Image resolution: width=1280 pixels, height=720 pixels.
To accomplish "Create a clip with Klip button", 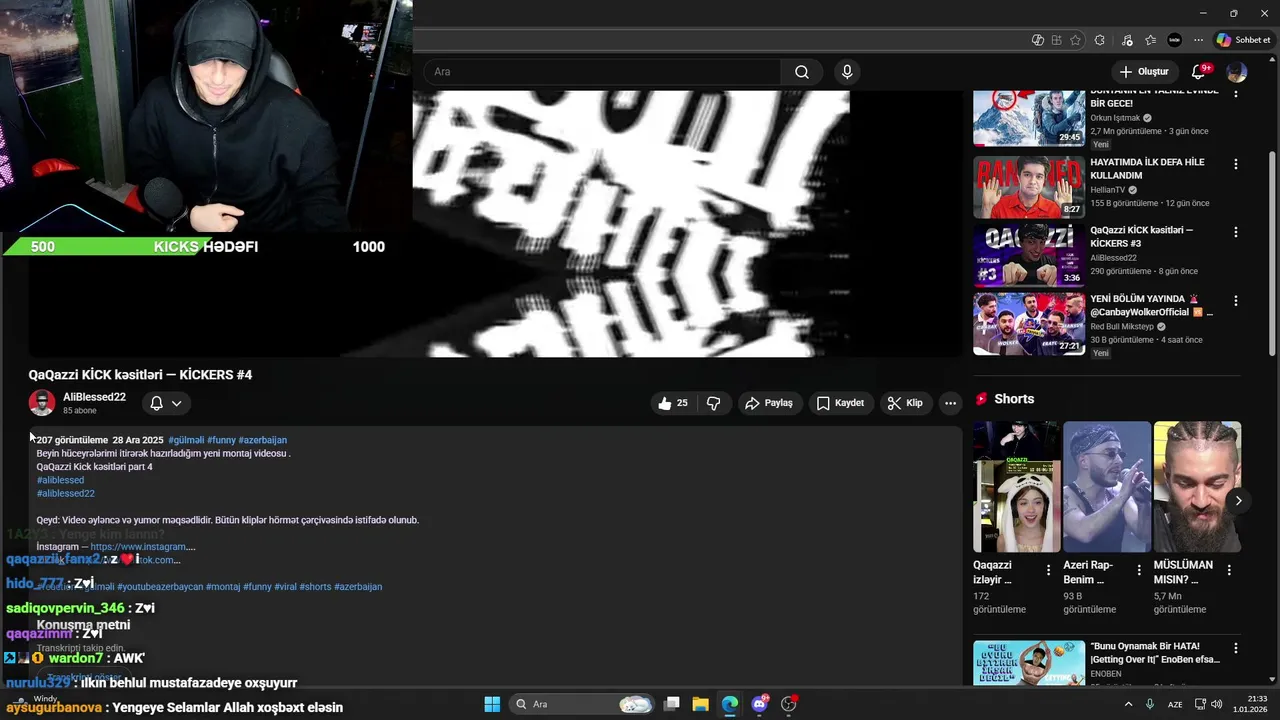I will click(x=905, y=403).
